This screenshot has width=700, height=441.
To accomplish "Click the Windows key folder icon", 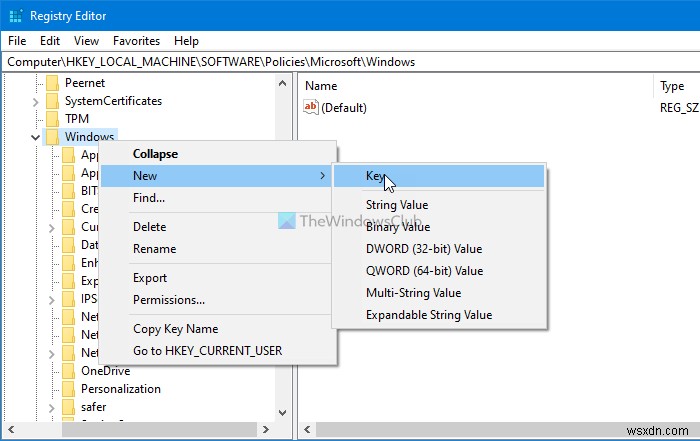I will coord(53,137).
